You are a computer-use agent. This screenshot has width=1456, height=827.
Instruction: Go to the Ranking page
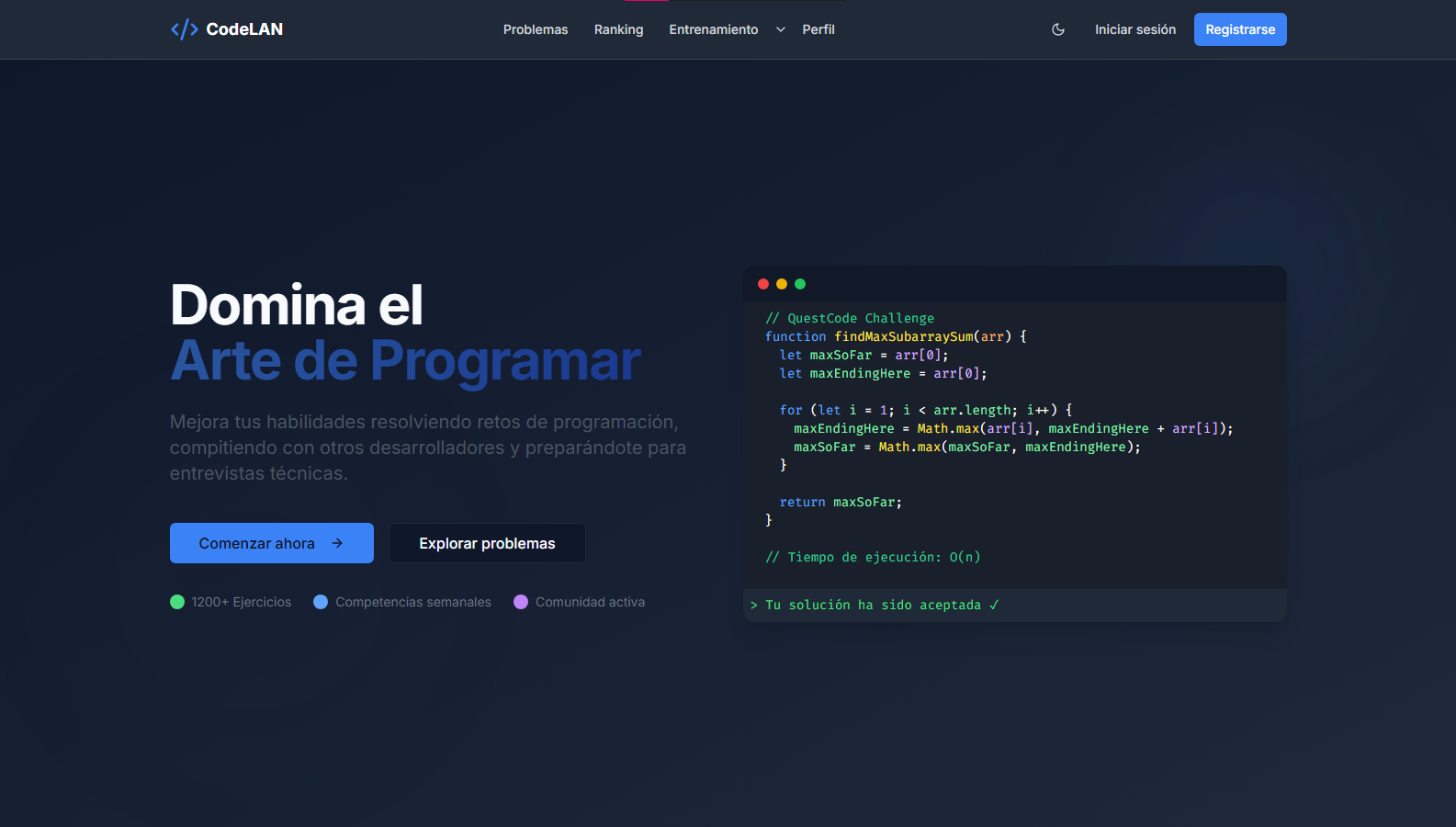pyautogui.click(x=618, y=29)
